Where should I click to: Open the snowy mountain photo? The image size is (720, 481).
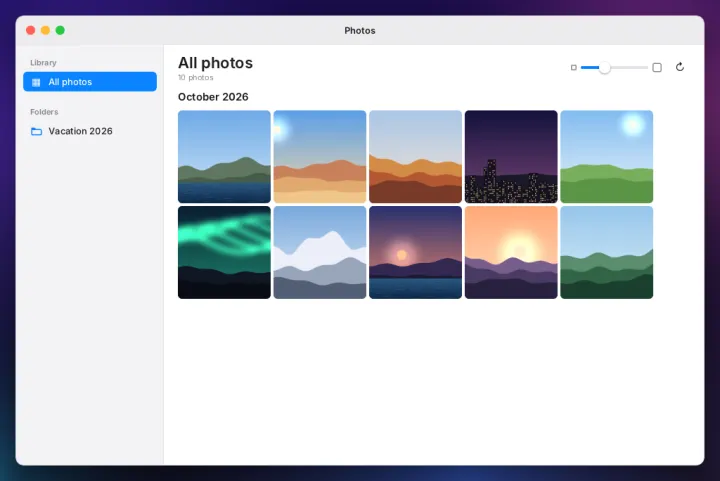(320, 252)
